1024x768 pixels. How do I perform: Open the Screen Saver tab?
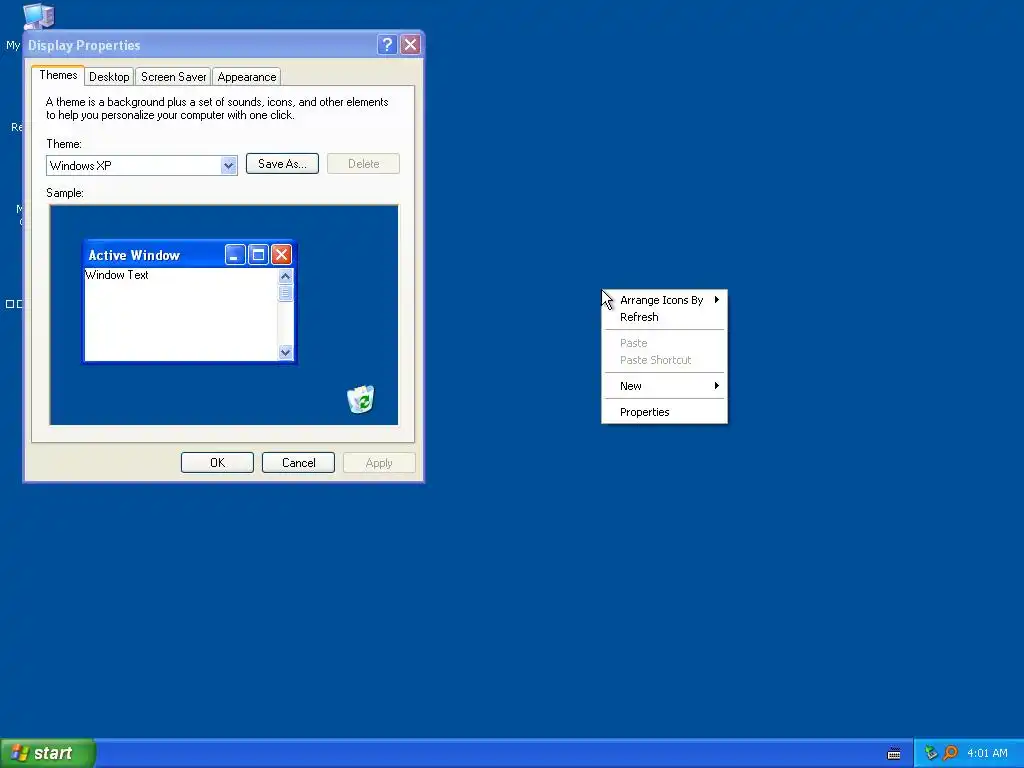click(x=173, y=76)
